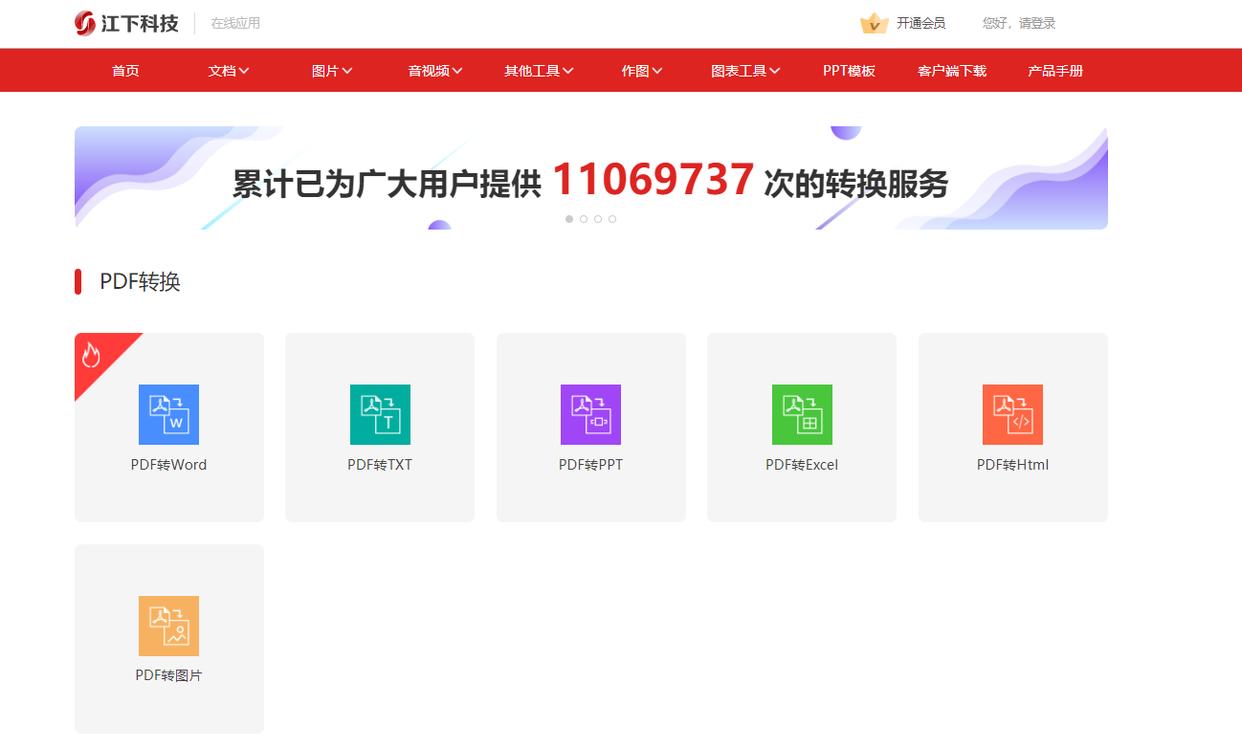Expand the 文档 dropdown menu

228,71
